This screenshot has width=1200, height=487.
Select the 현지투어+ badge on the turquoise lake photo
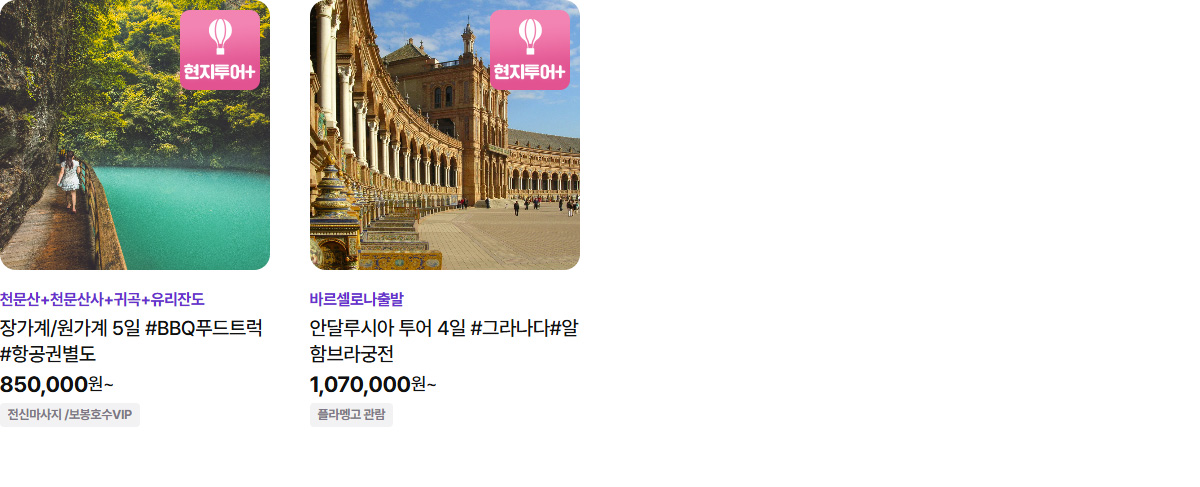[x=220, y=50]
